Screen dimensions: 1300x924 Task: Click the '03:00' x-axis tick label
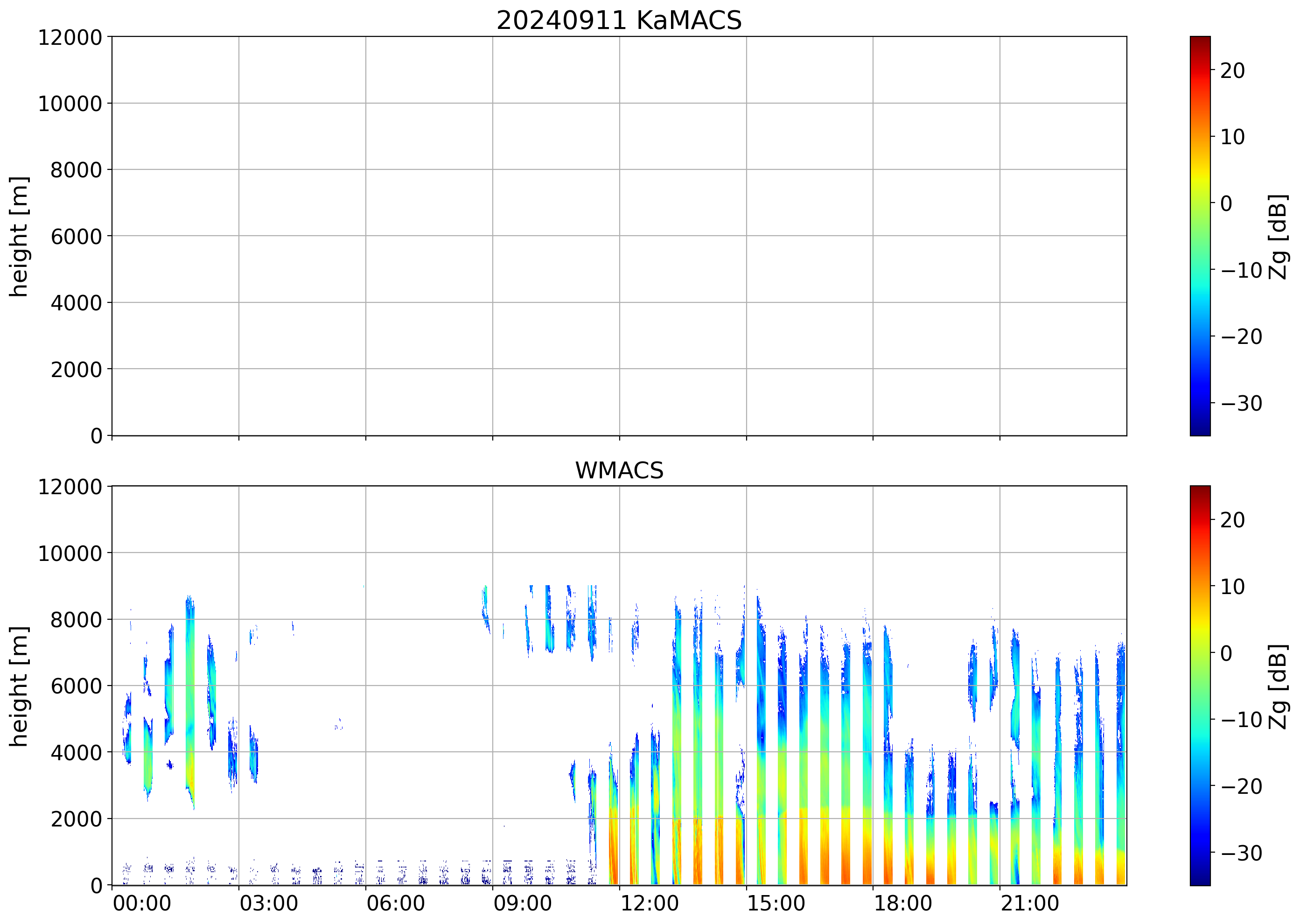click(x=268, y=903)
